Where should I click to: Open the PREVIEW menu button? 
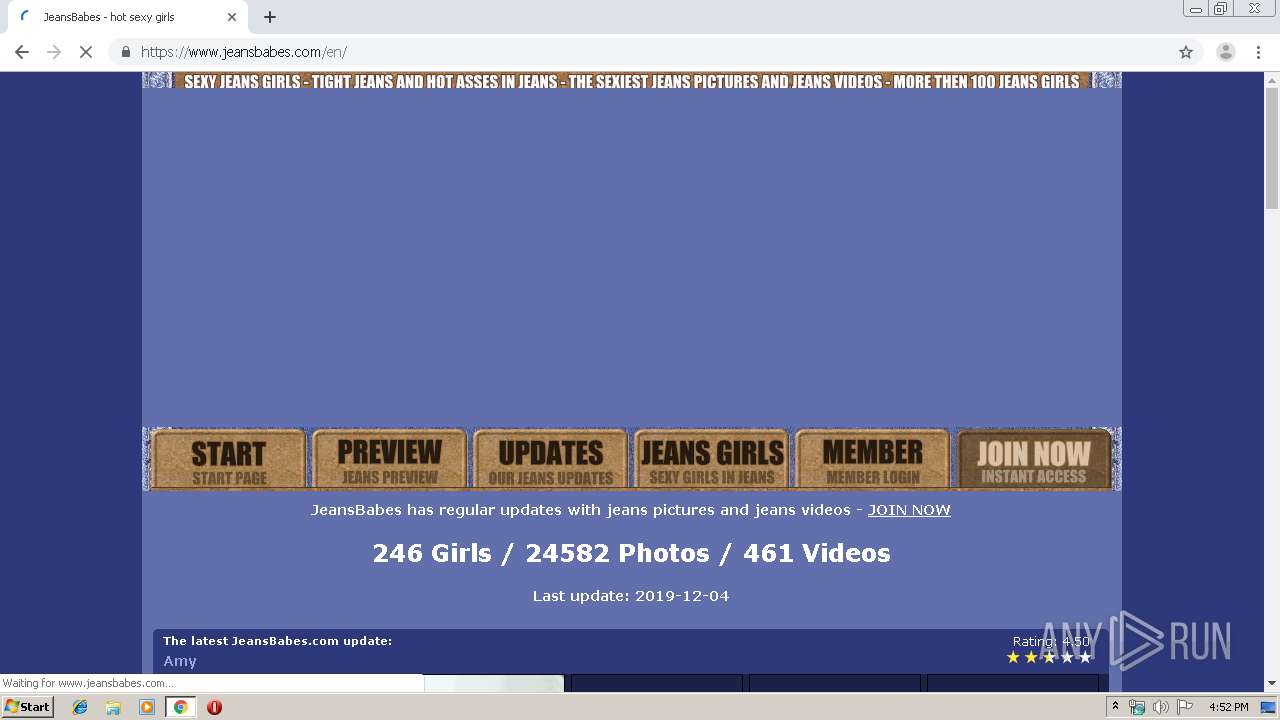pos(389,460)
